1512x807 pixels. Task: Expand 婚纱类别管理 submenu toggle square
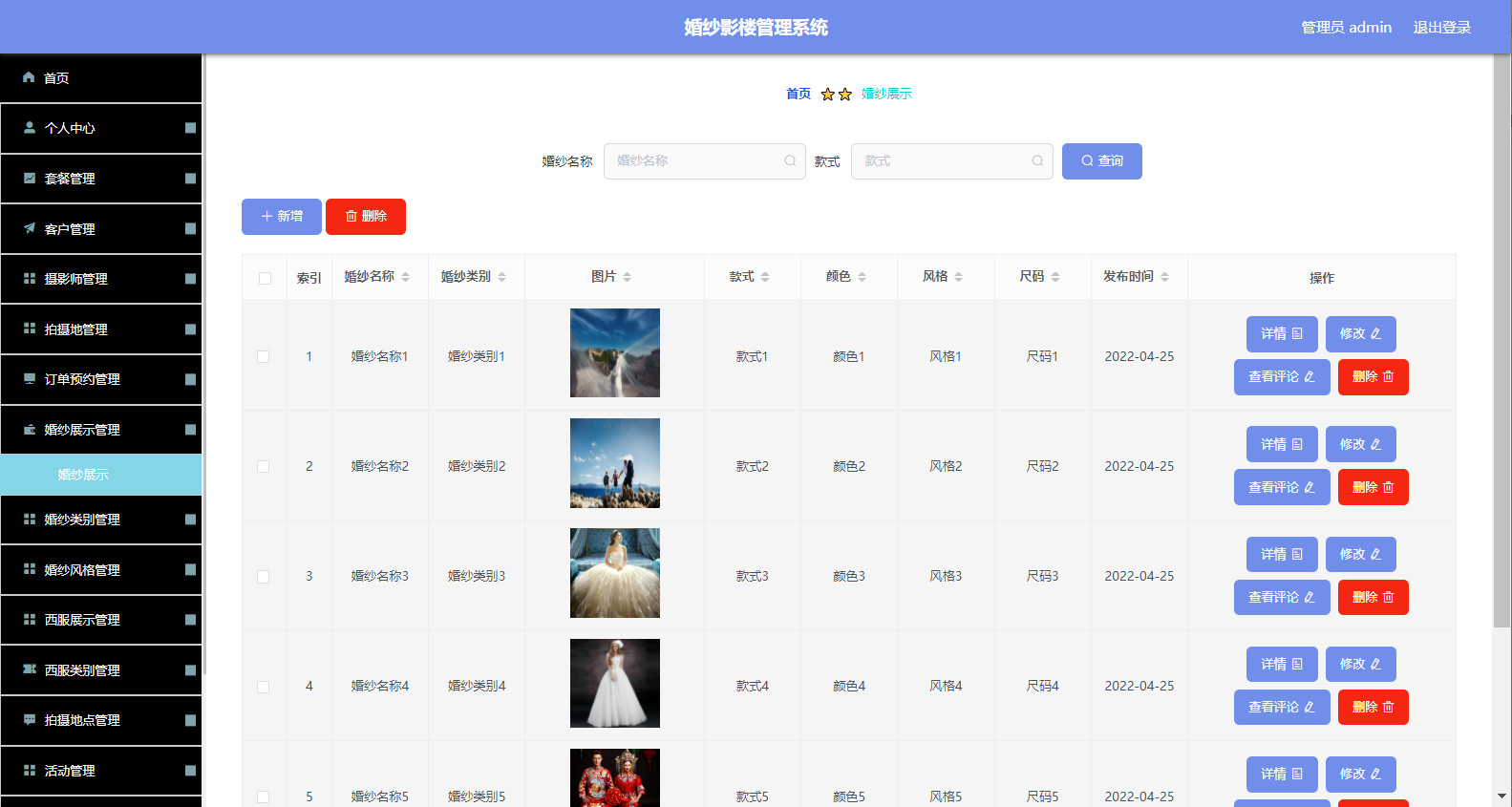pos(190,520)
